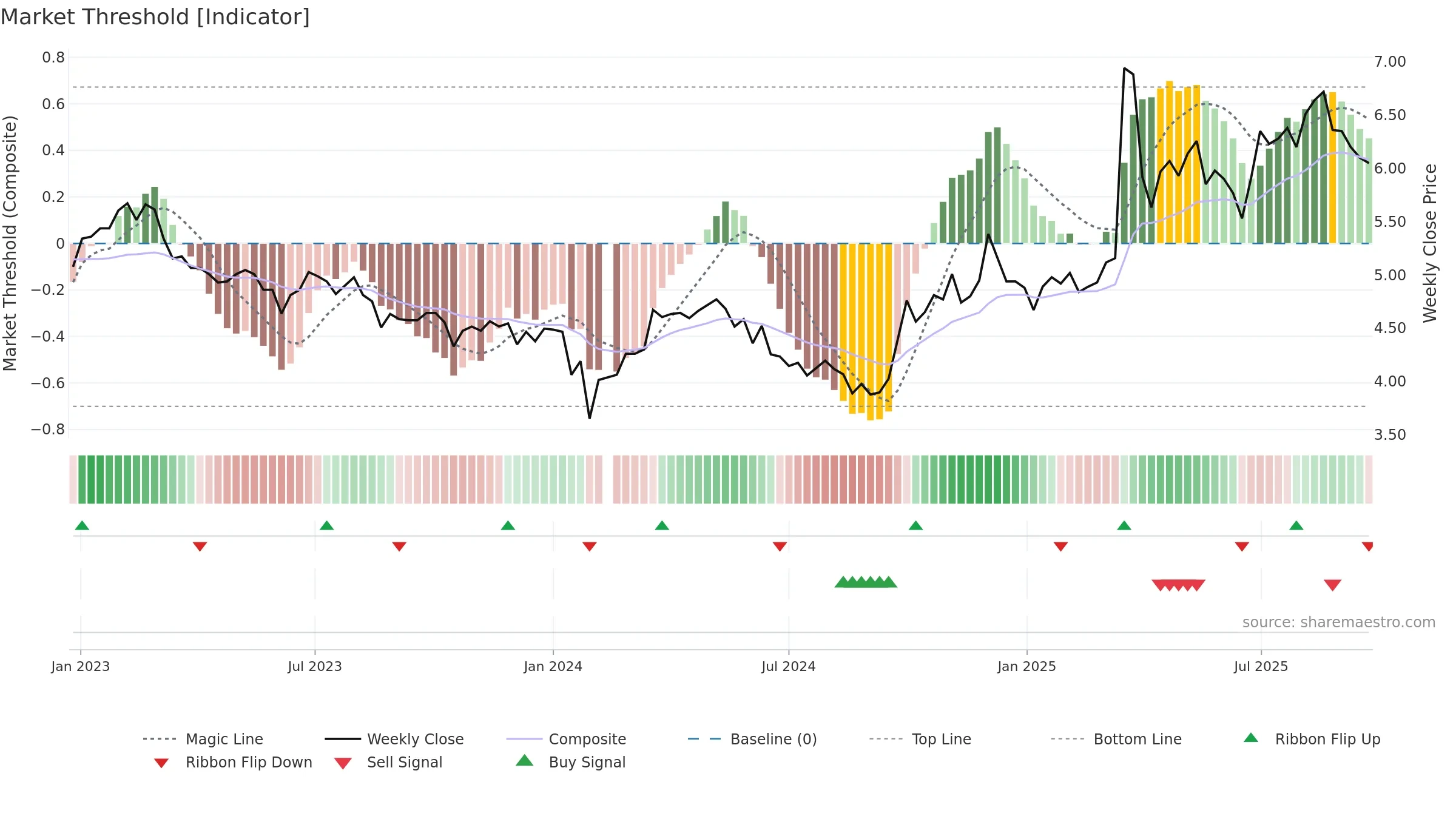1456x819 pixels.
Task: Toggle the Ribbon Flip Up legend entry
Action: tap(1312, 739)
